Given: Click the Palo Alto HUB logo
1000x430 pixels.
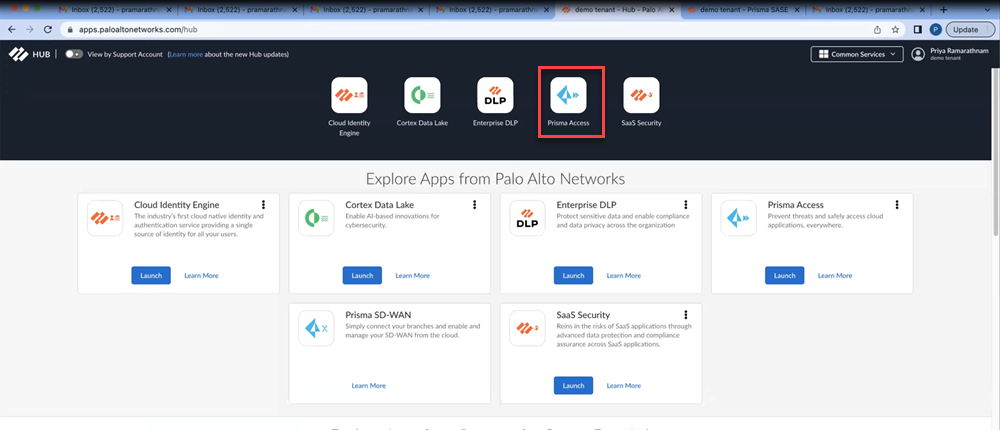Looking at the screenshot, I should (x=30, y=54).
